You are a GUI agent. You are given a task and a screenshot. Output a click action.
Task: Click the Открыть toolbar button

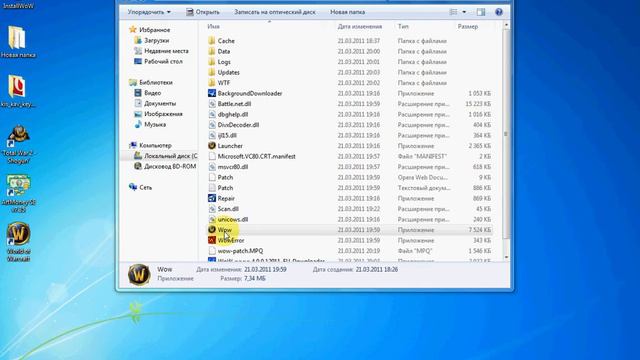(202, 12)
